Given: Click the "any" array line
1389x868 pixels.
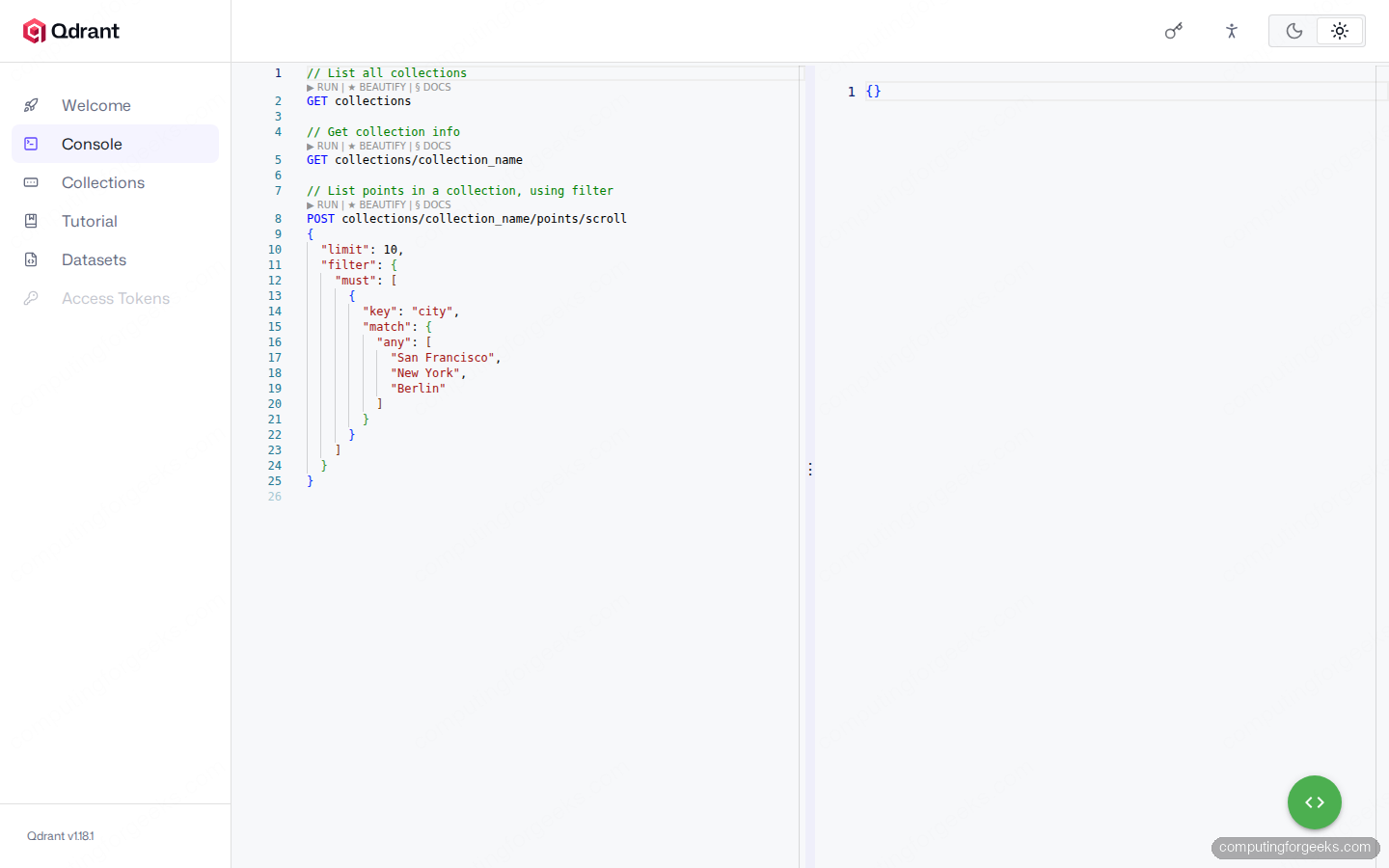Looking at the screenshot, I should click(x=405, y=342).
